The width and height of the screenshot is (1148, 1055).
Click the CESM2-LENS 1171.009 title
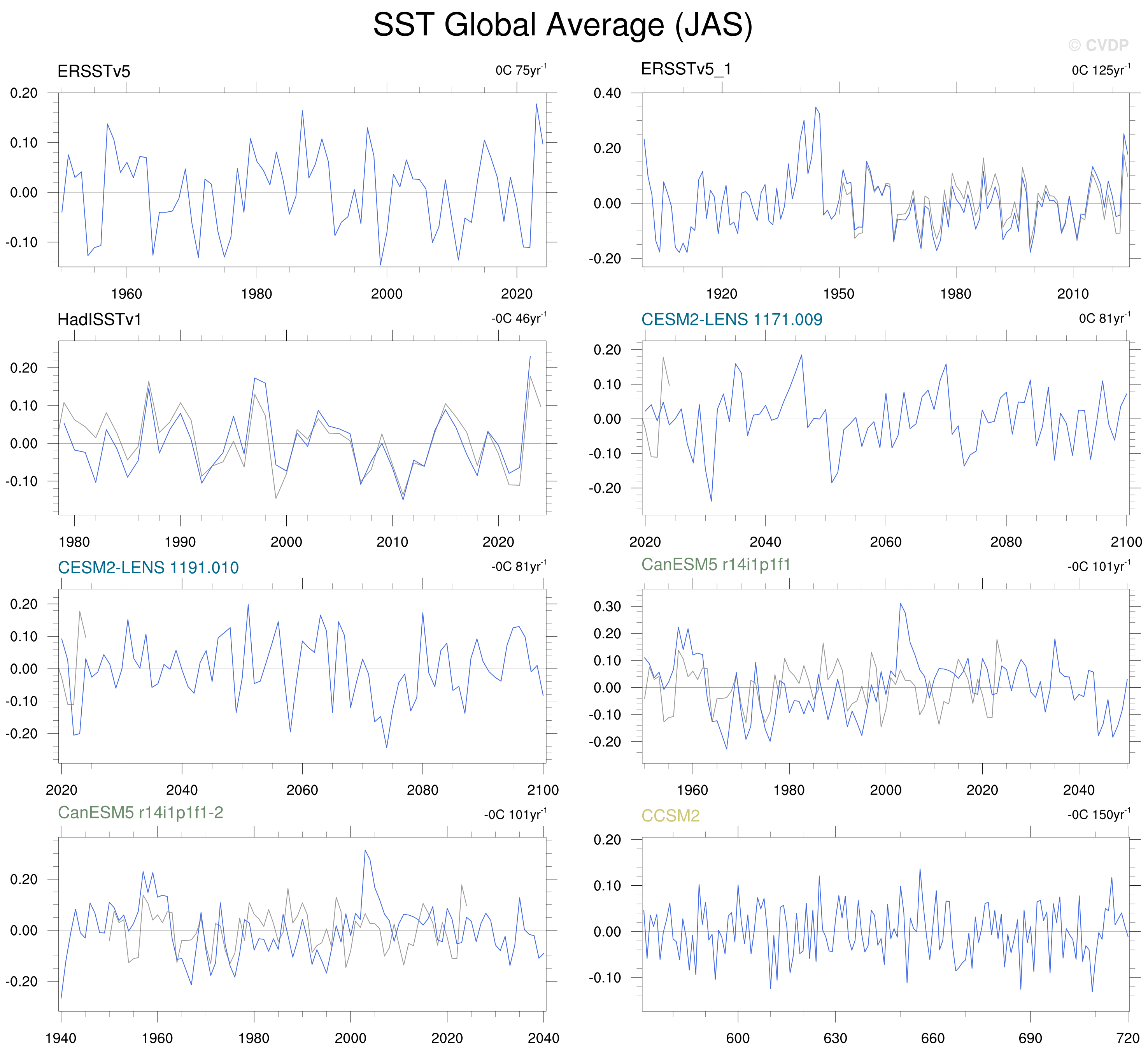731,319
